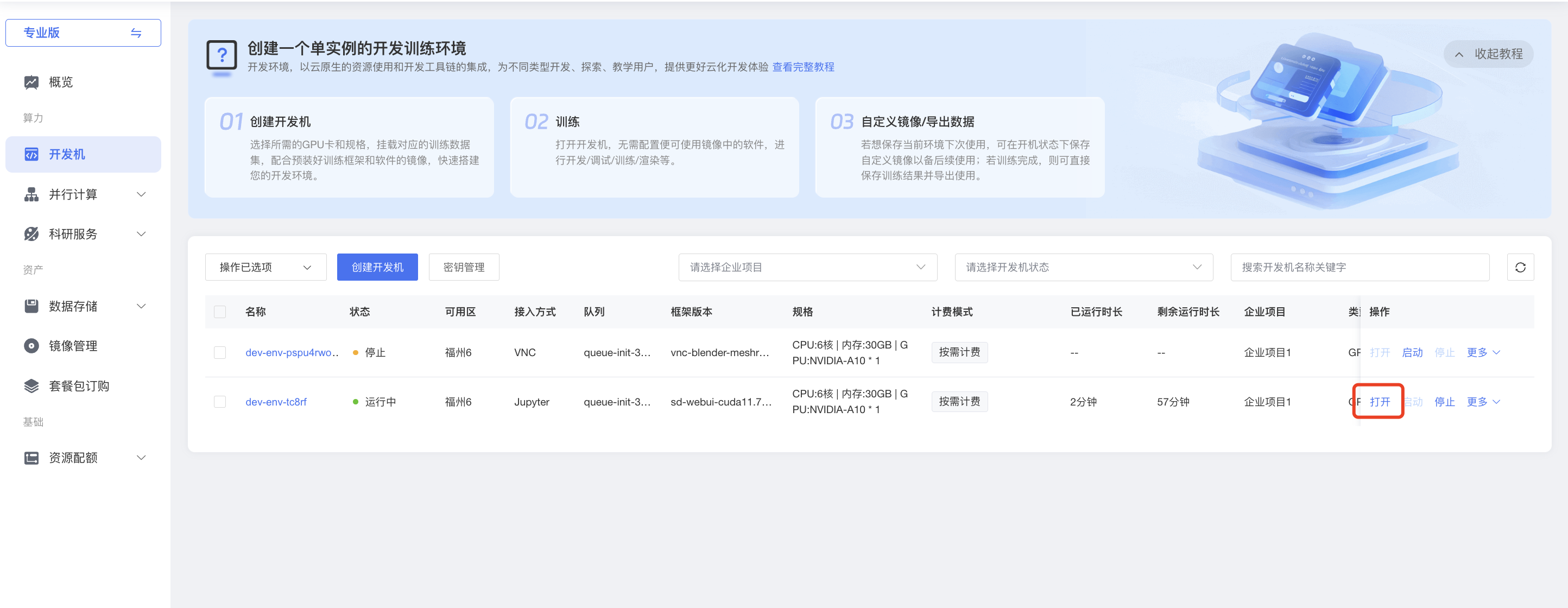The image size is (1568, 608).
Task: Select the 并行计算 sidebar item
Action: click(x=84, y=195)
